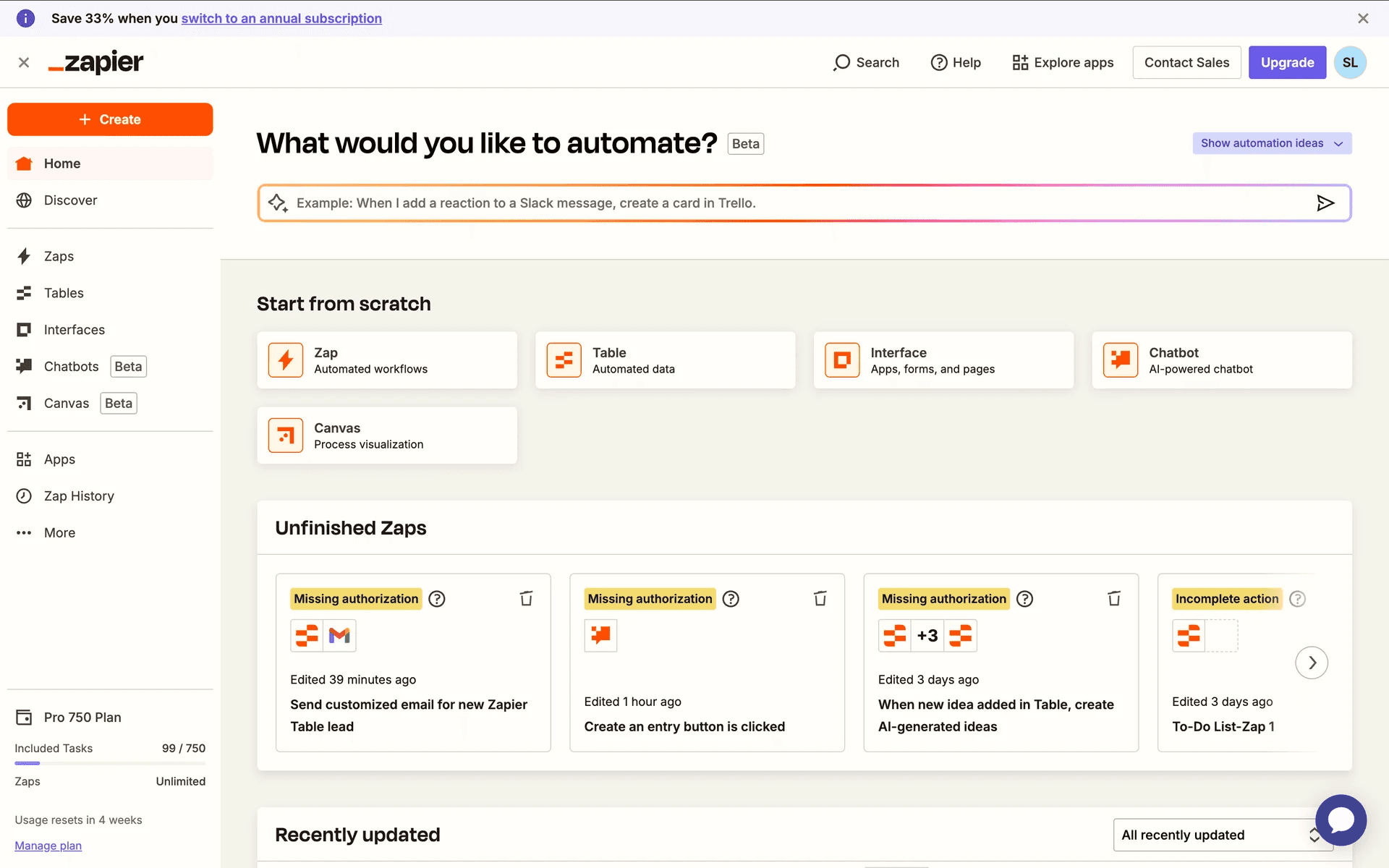Expand Show automation ideas dropdown

[1271, 143]
